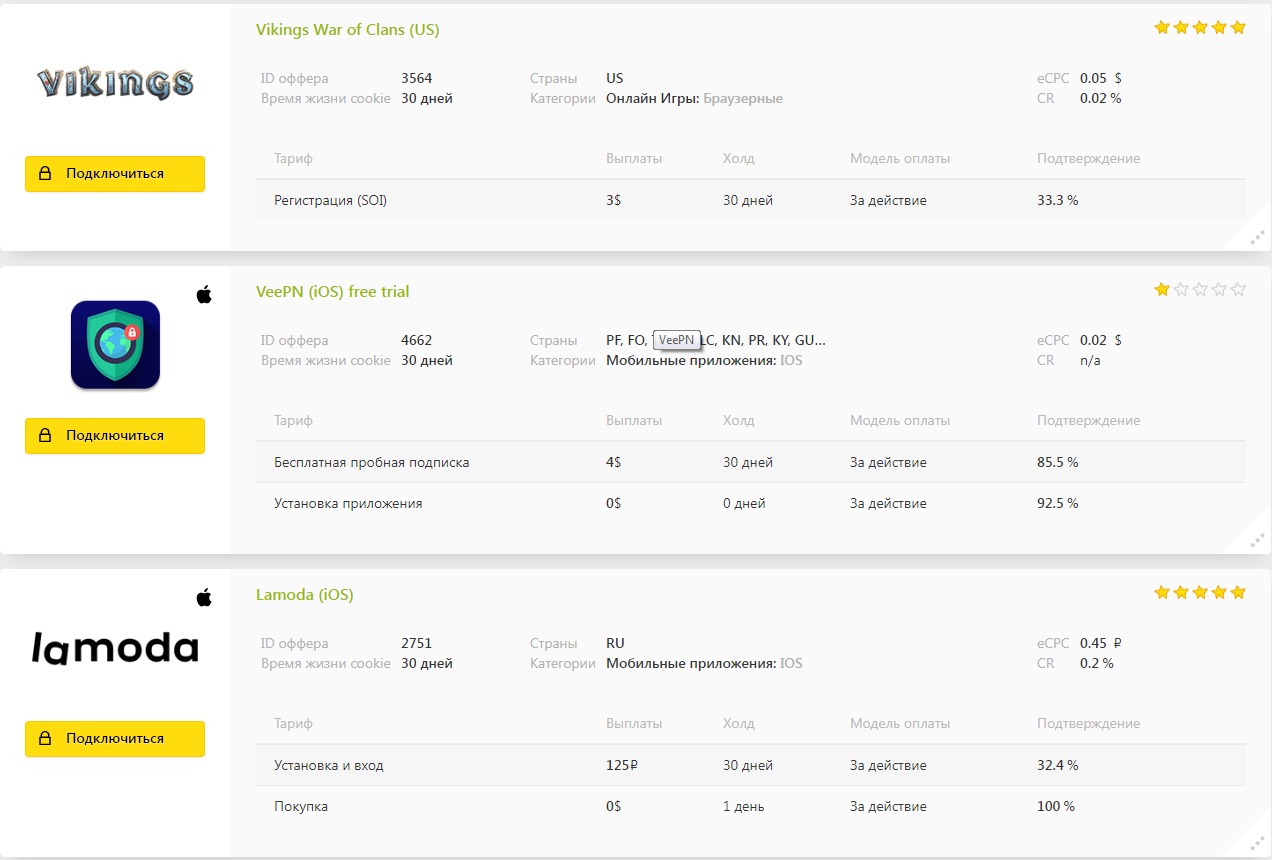Click the Vikings logo image

pyautogui.click(x=115, y=84)
